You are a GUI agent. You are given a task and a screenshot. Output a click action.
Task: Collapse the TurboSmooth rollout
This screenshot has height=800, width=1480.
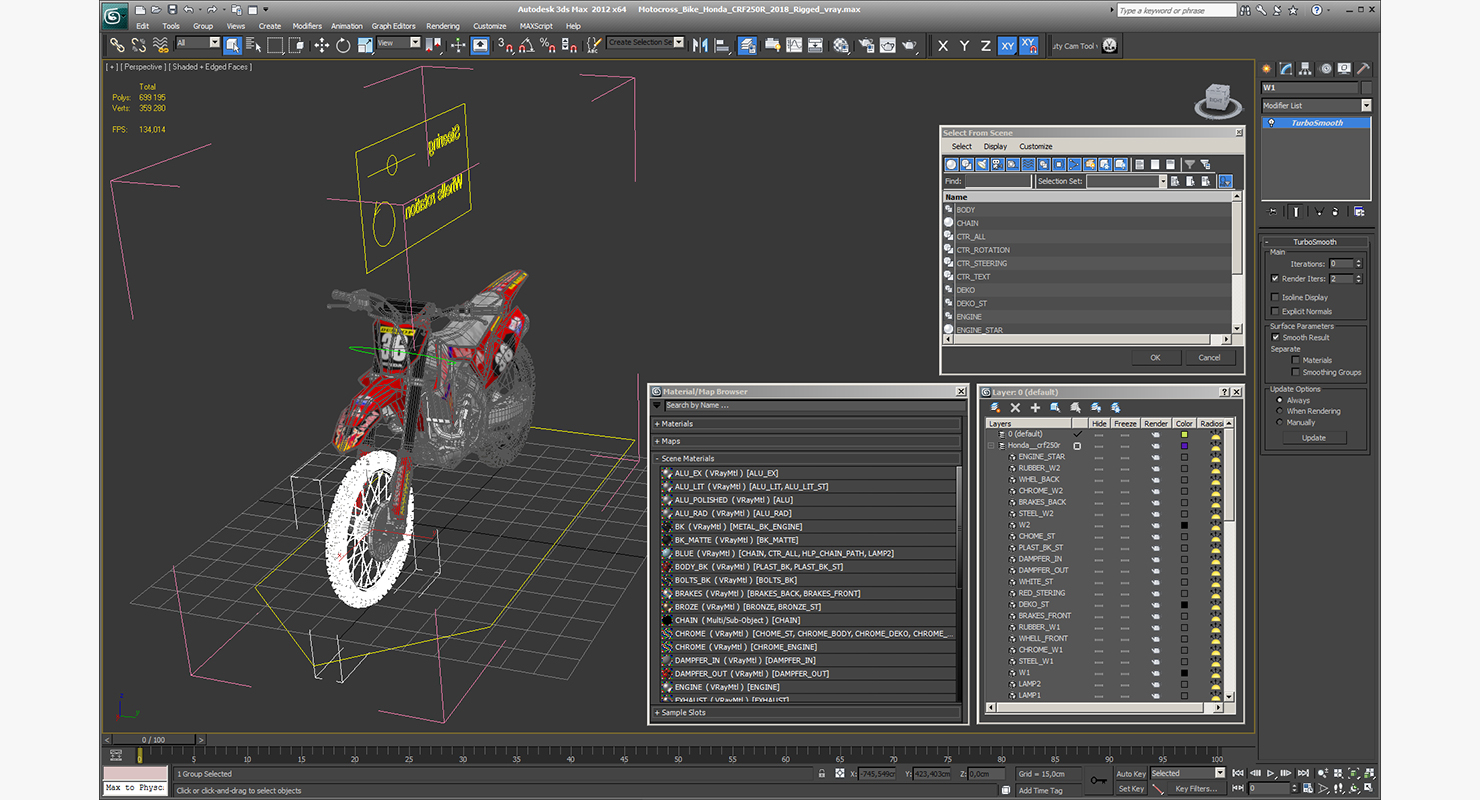(1315, 242)
